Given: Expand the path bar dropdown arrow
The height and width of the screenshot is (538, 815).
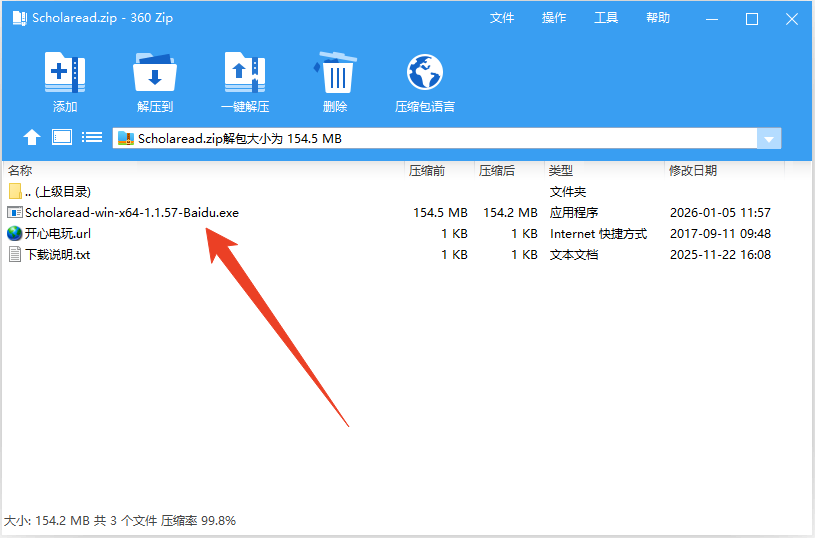Looking at the screenshot, I should point(769,139).
